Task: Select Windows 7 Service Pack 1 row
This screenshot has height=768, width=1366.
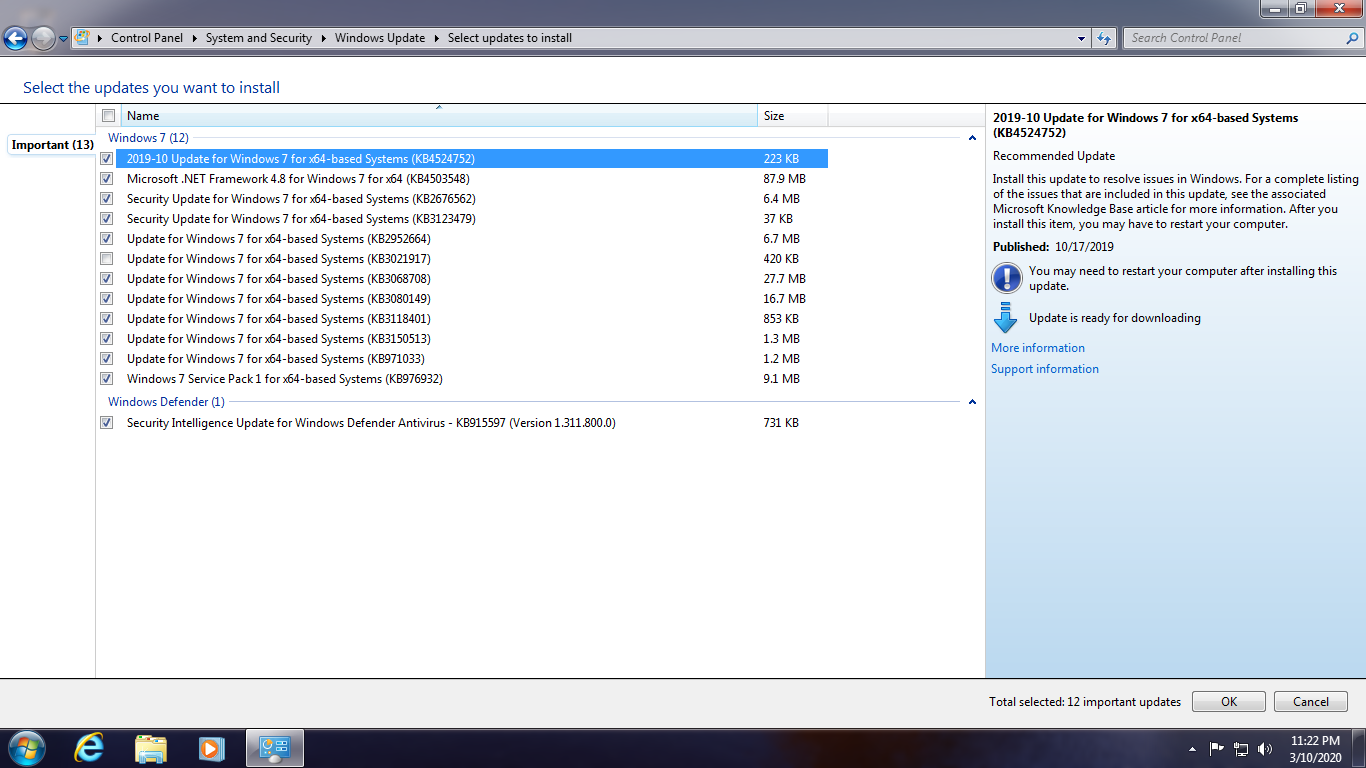Action: point(472,379)
